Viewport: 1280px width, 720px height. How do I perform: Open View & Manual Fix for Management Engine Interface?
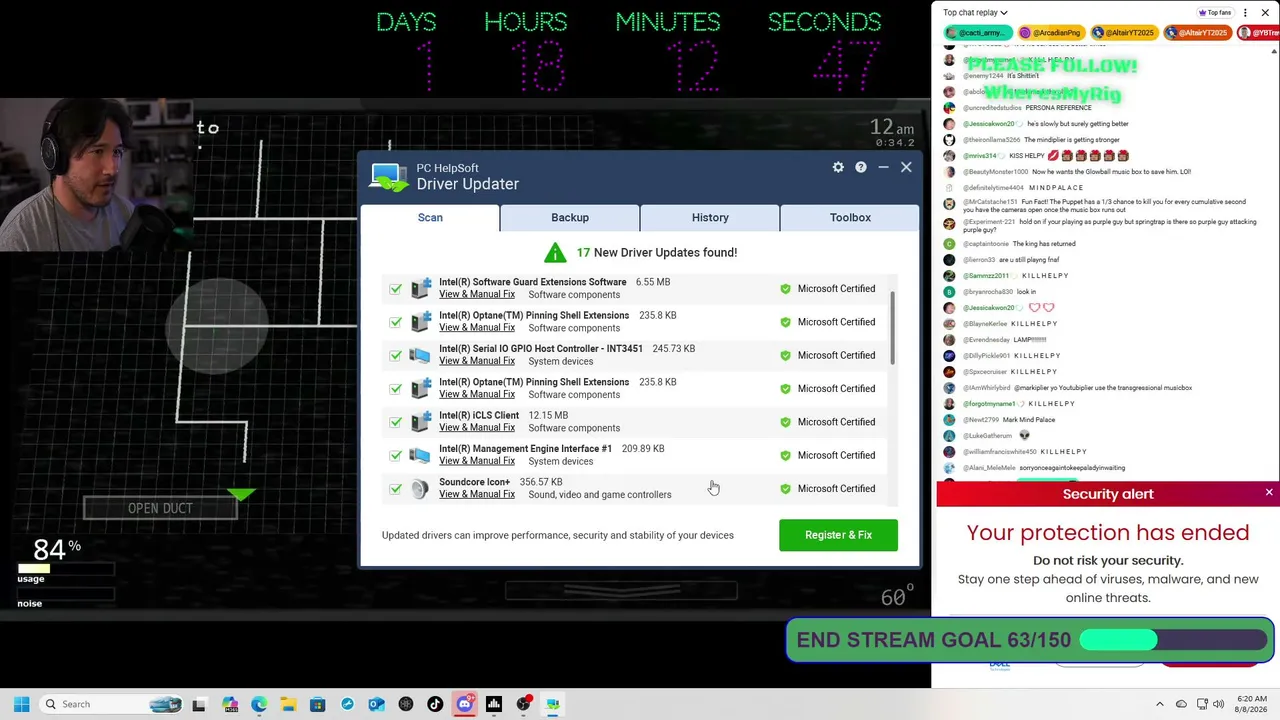[x=477, y=461]
